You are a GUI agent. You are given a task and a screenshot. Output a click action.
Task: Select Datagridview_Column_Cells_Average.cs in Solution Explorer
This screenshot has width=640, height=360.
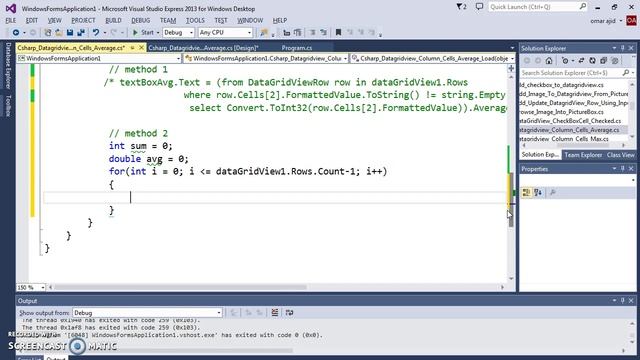(x=570, y=130)
